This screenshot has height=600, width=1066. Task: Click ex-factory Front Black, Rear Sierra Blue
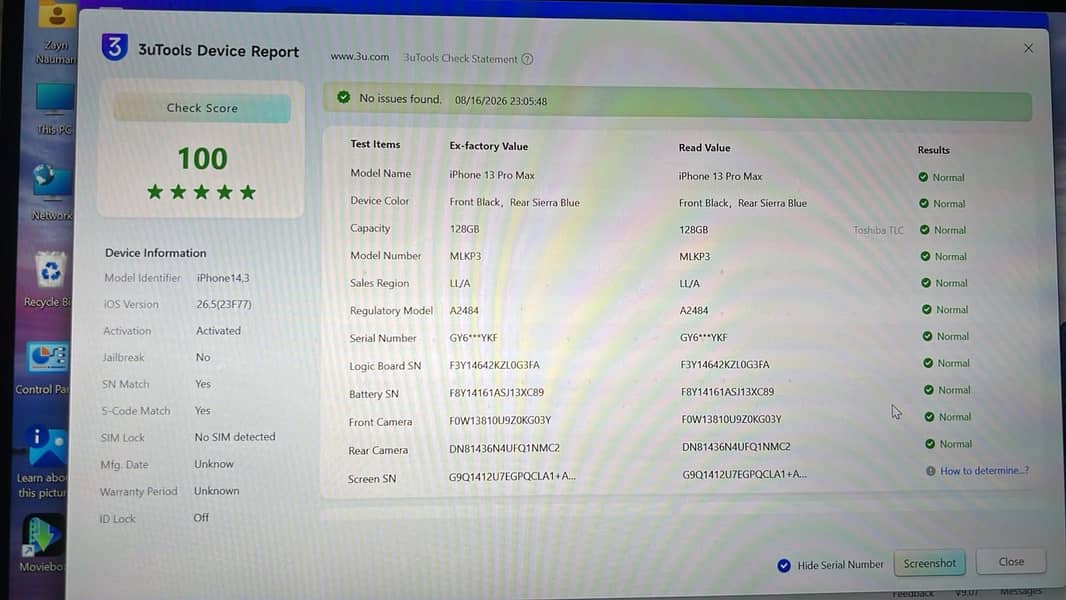coord(515,202)
